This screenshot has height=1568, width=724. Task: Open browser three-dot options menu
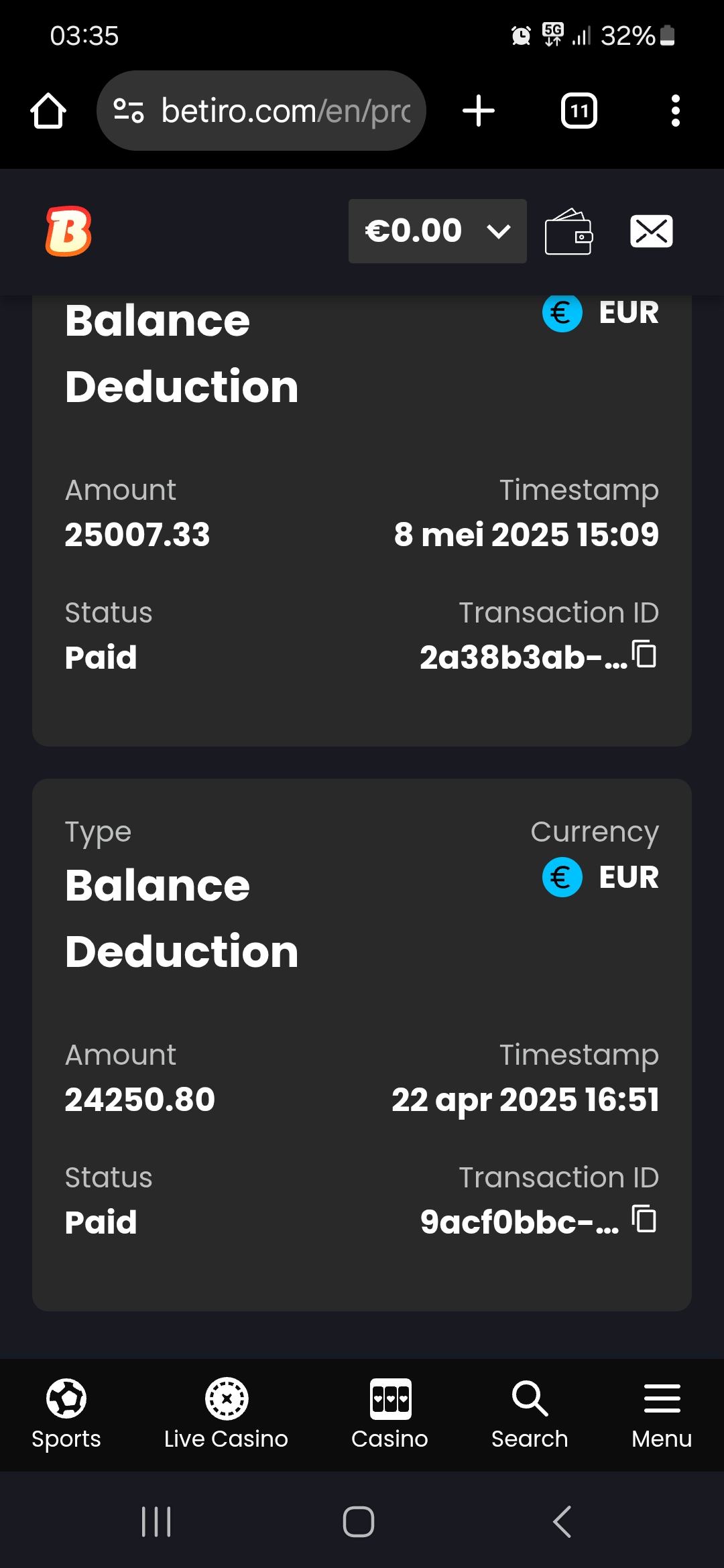click(675, 111)
